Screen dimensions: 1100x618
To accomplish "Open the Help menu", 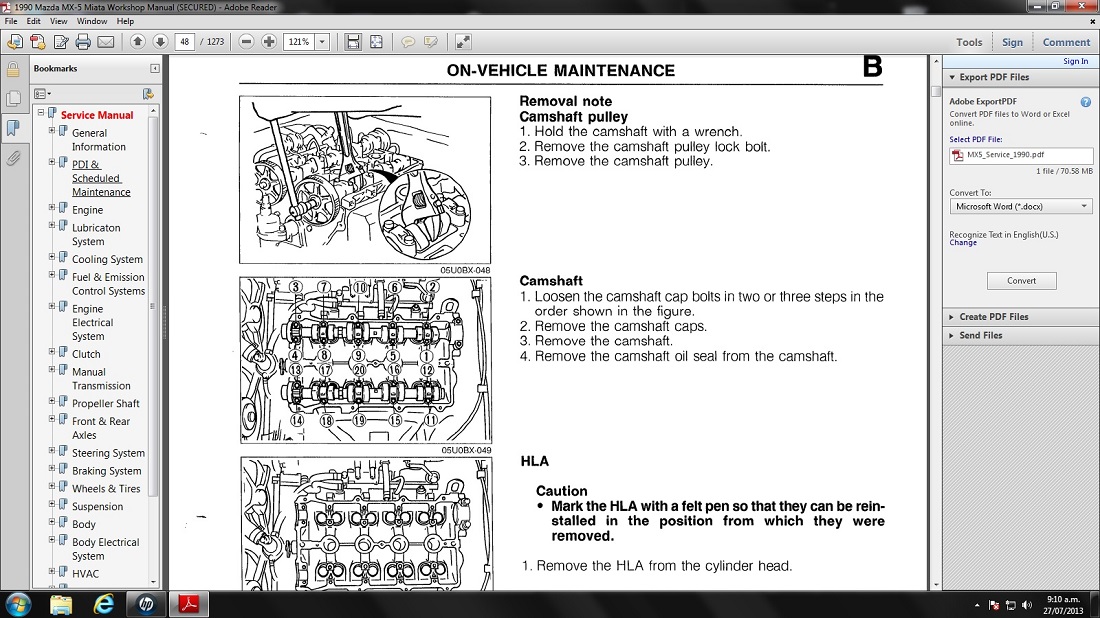I will [x=126, y=21].
